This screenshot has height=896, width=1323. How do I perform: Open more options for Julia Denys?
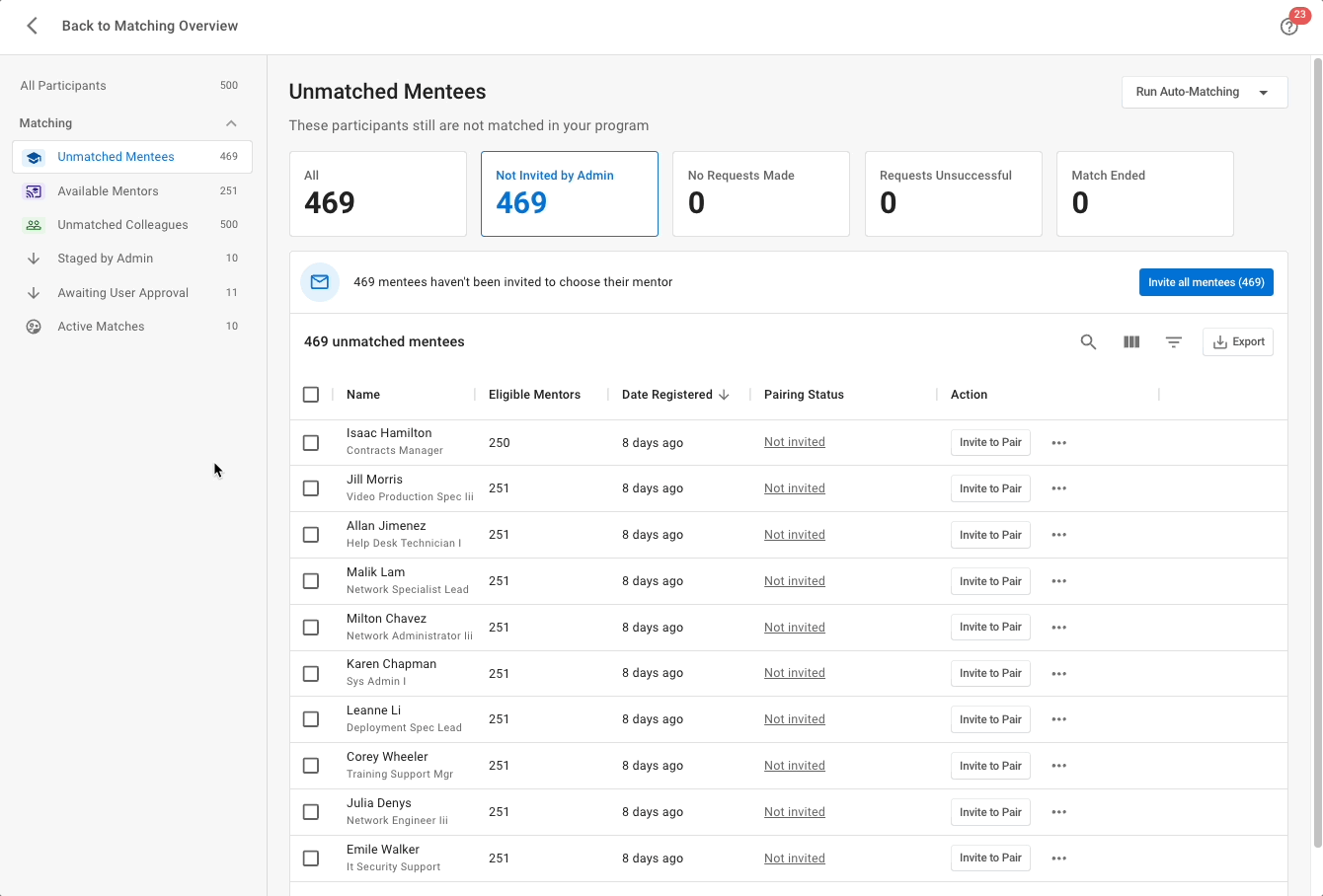1059,812
